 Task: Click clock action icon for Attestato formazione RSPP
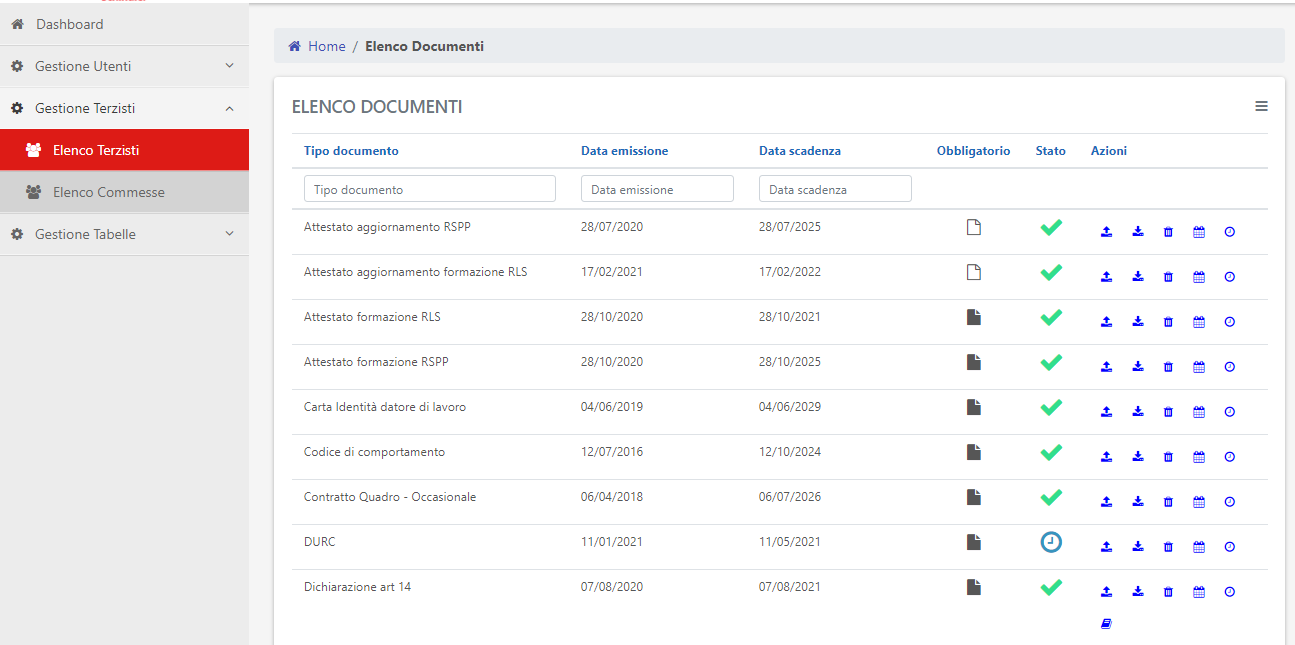click(x=1230, y=367)
